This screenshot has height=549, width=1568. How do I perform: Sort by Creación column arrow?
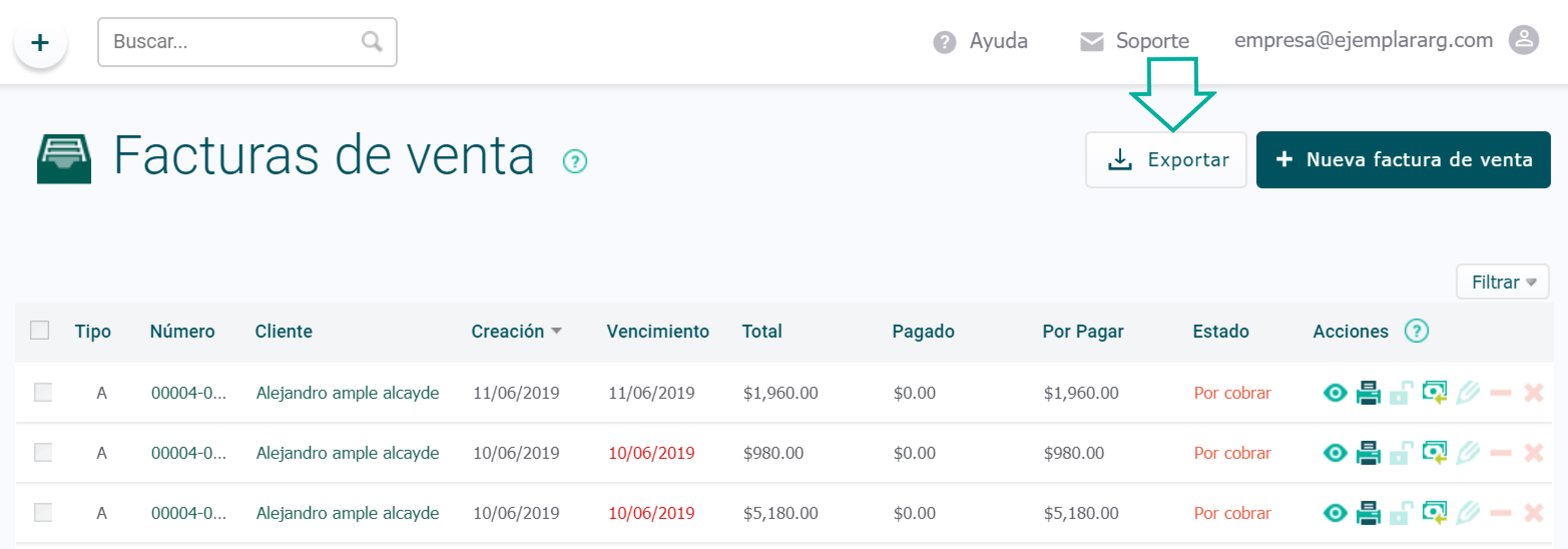(556, 331)
